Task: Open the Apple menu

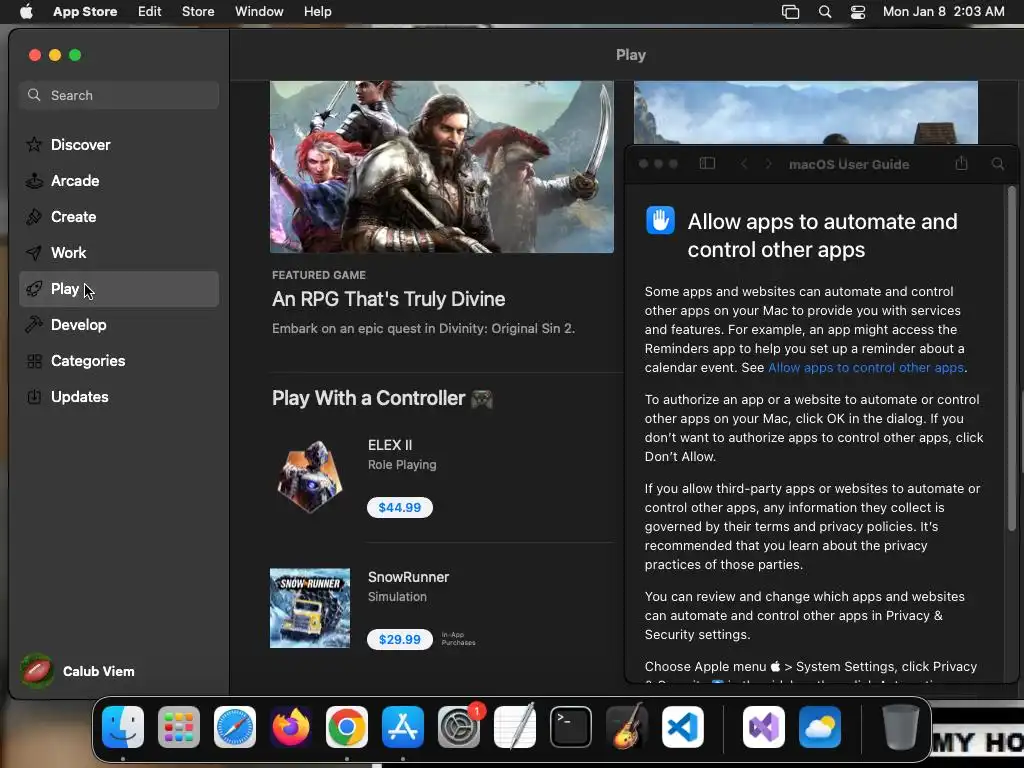Action: pos(26,11)
